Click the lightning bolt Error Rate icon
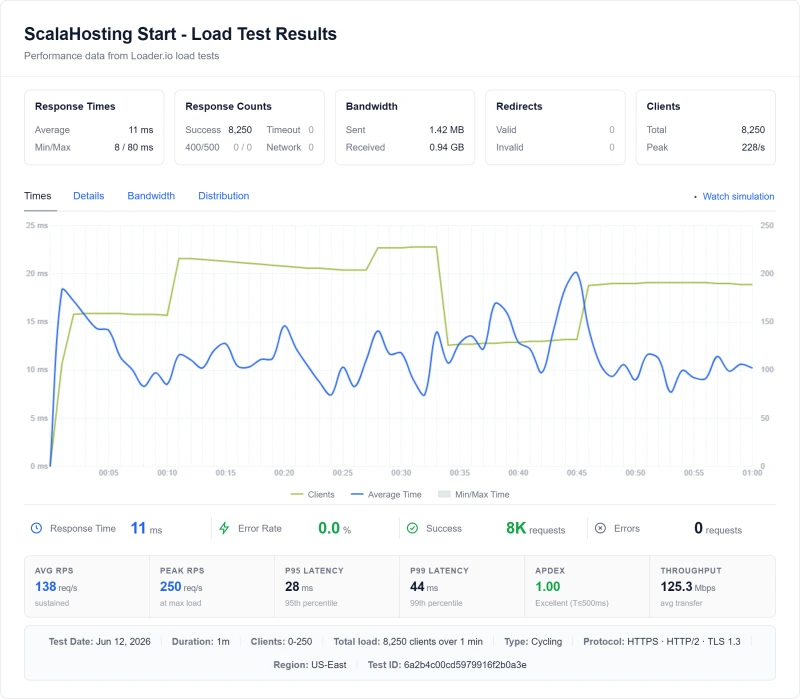 click(224, 528)
